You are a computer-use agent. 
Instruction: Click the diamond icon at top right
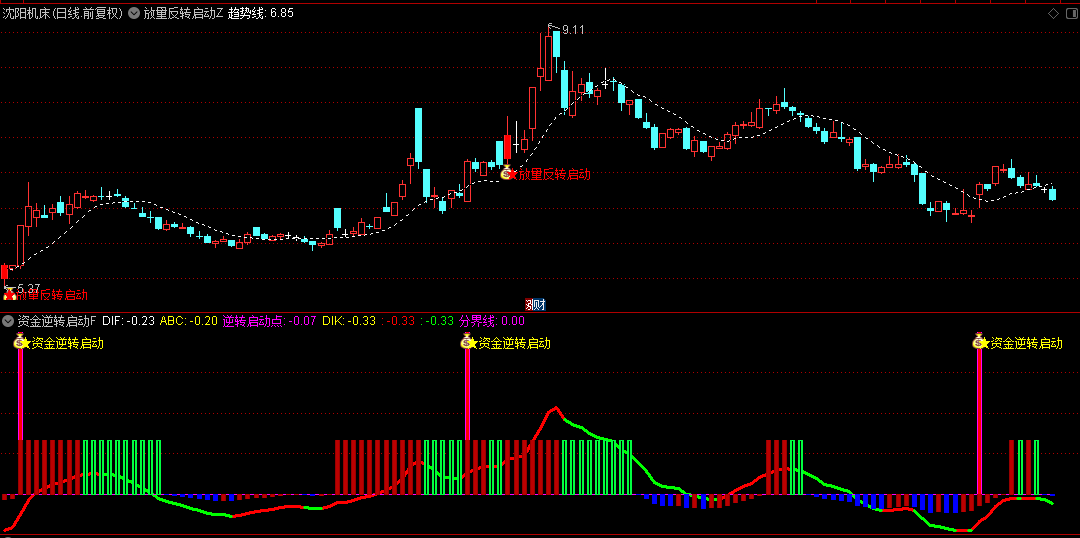click(1053, 13)
